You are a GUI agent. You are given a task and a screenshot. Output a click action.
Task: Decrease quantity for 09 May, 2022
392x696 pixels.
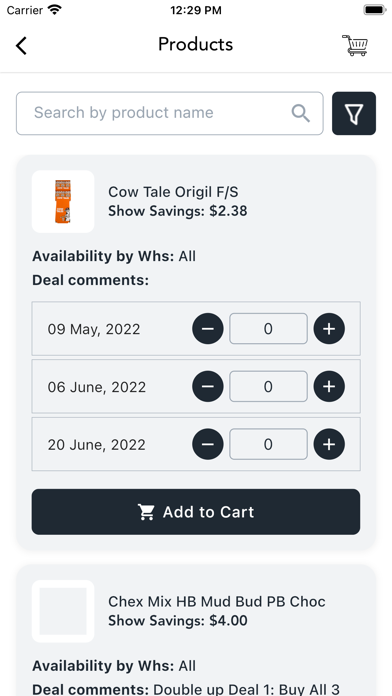(x=208, y=328)
